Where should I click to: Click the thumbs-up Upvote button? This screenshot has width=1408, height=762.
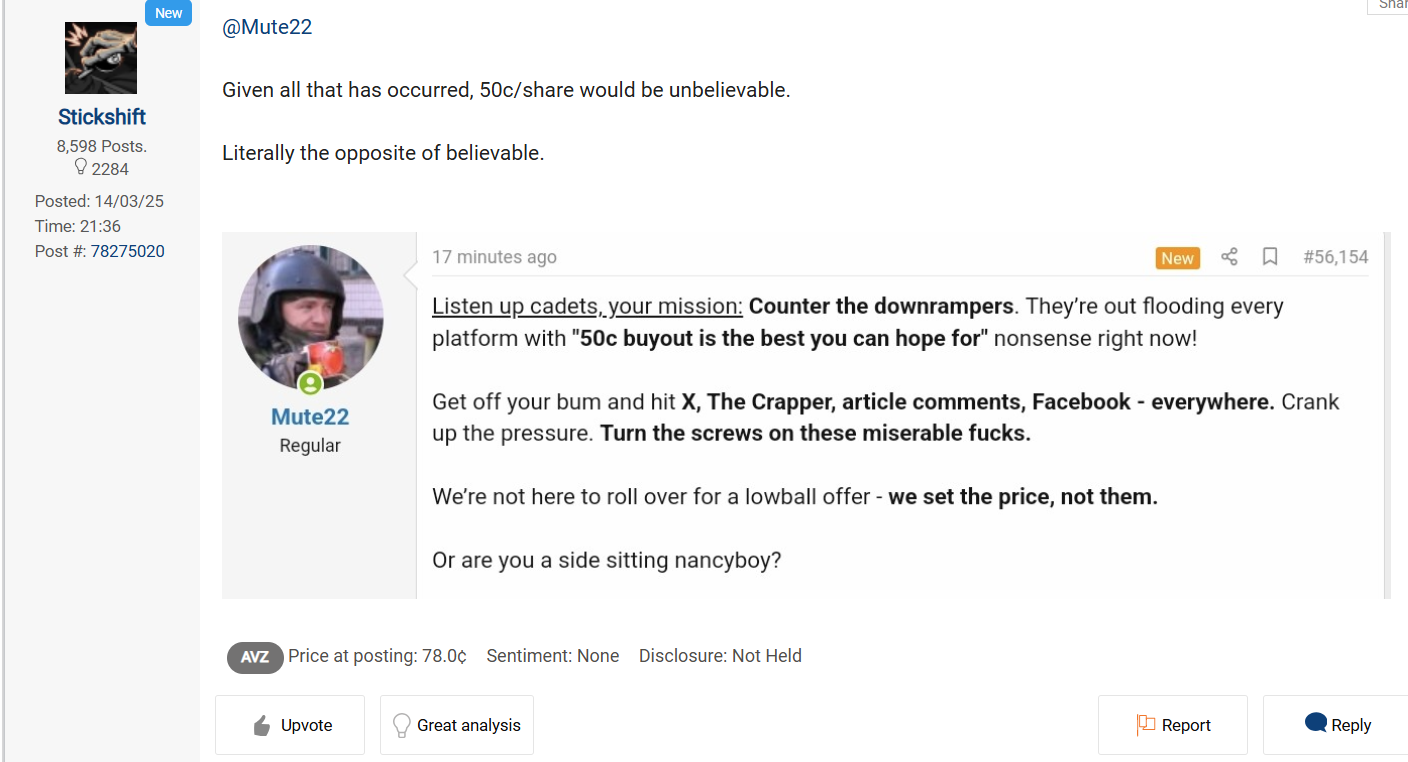tap(290, 725)
